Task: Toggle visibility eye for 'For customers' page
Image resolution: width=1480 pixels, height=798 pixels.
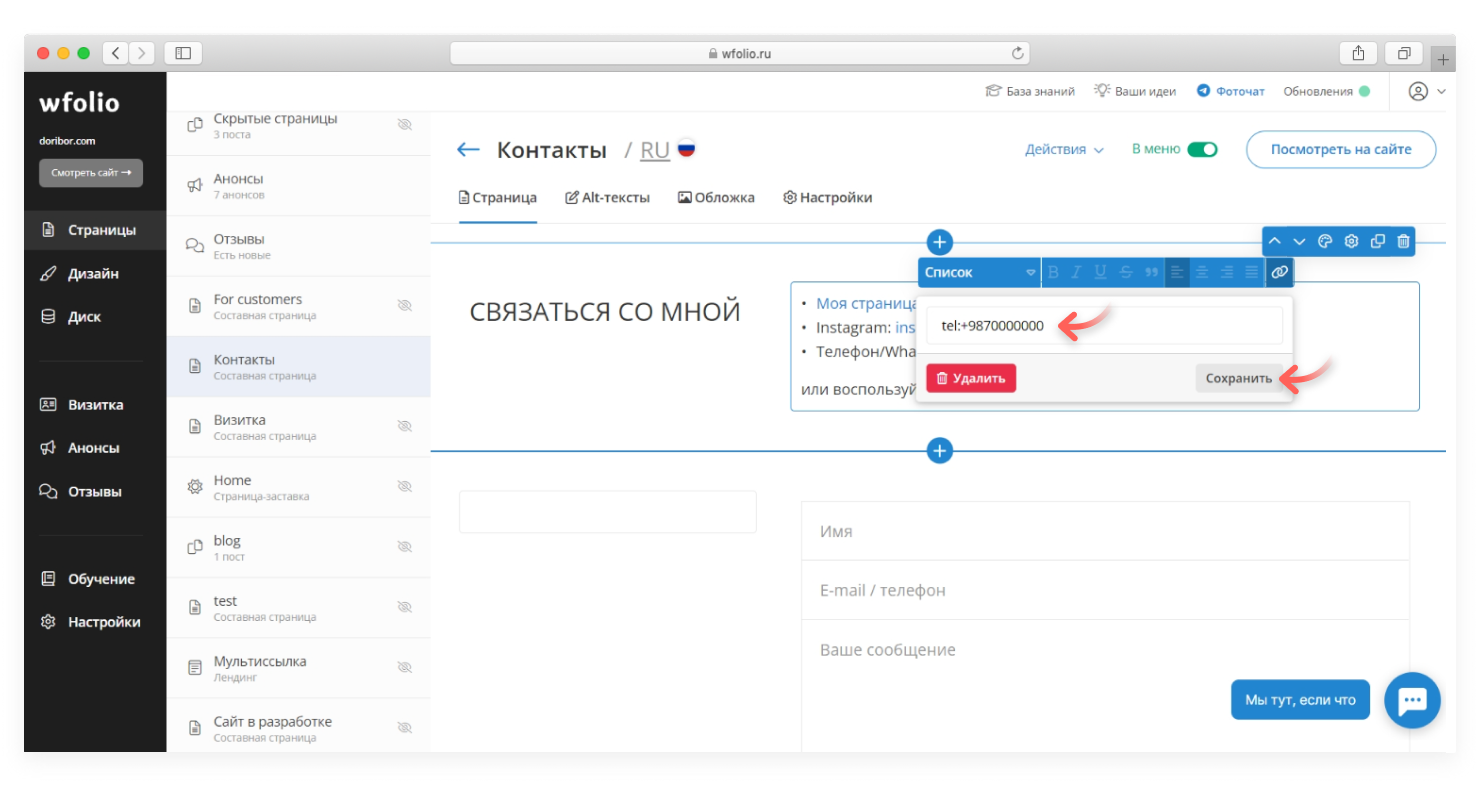Action: pos(404,306)
